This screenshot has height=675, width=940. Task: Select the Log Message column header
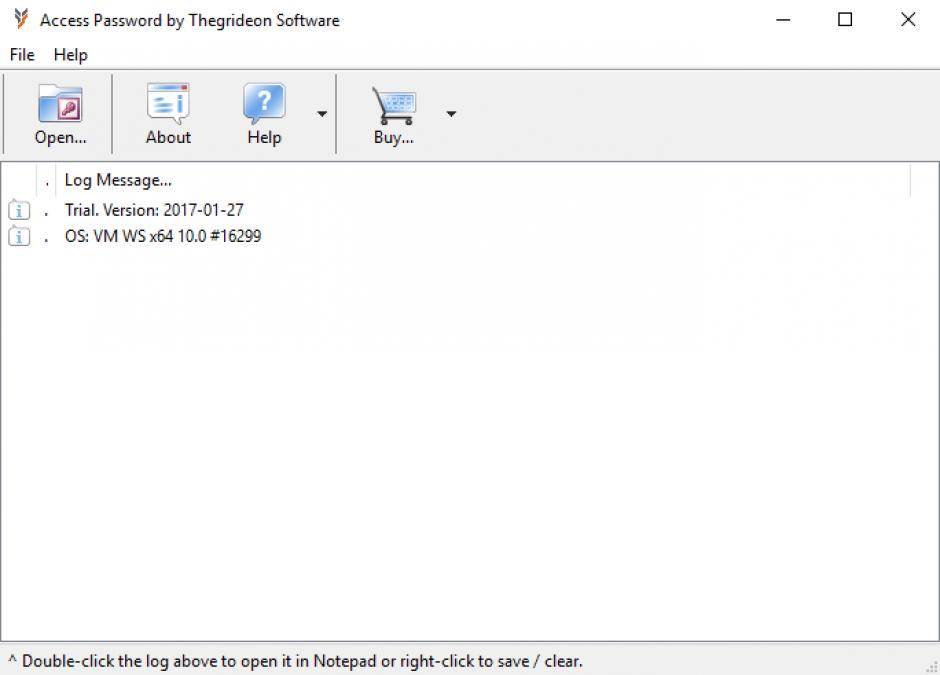pos(483,180)
